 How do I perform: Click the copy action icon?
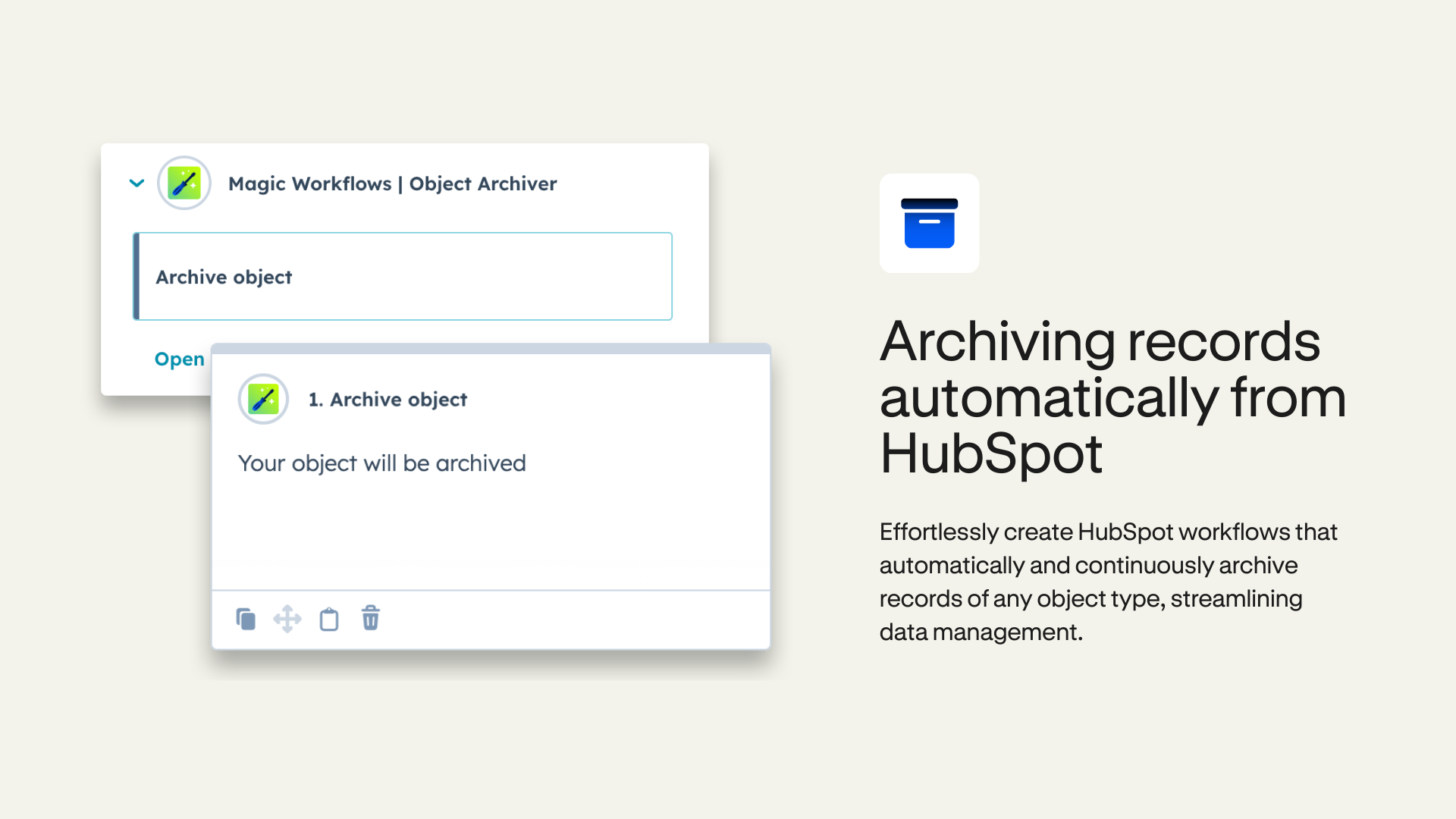point(246,620)
